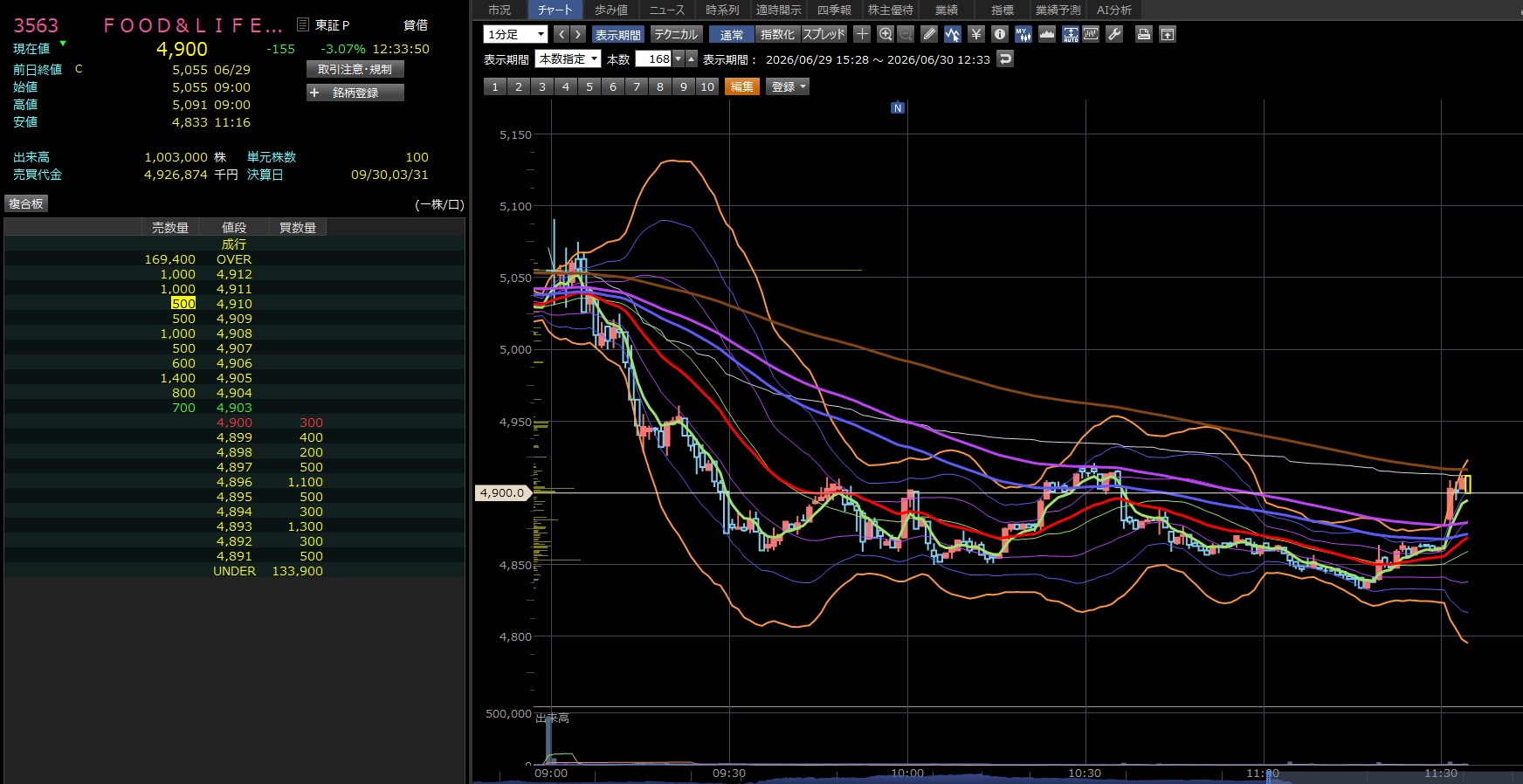Click the printer icon

pyautogui.click(x=1144, y=34)
